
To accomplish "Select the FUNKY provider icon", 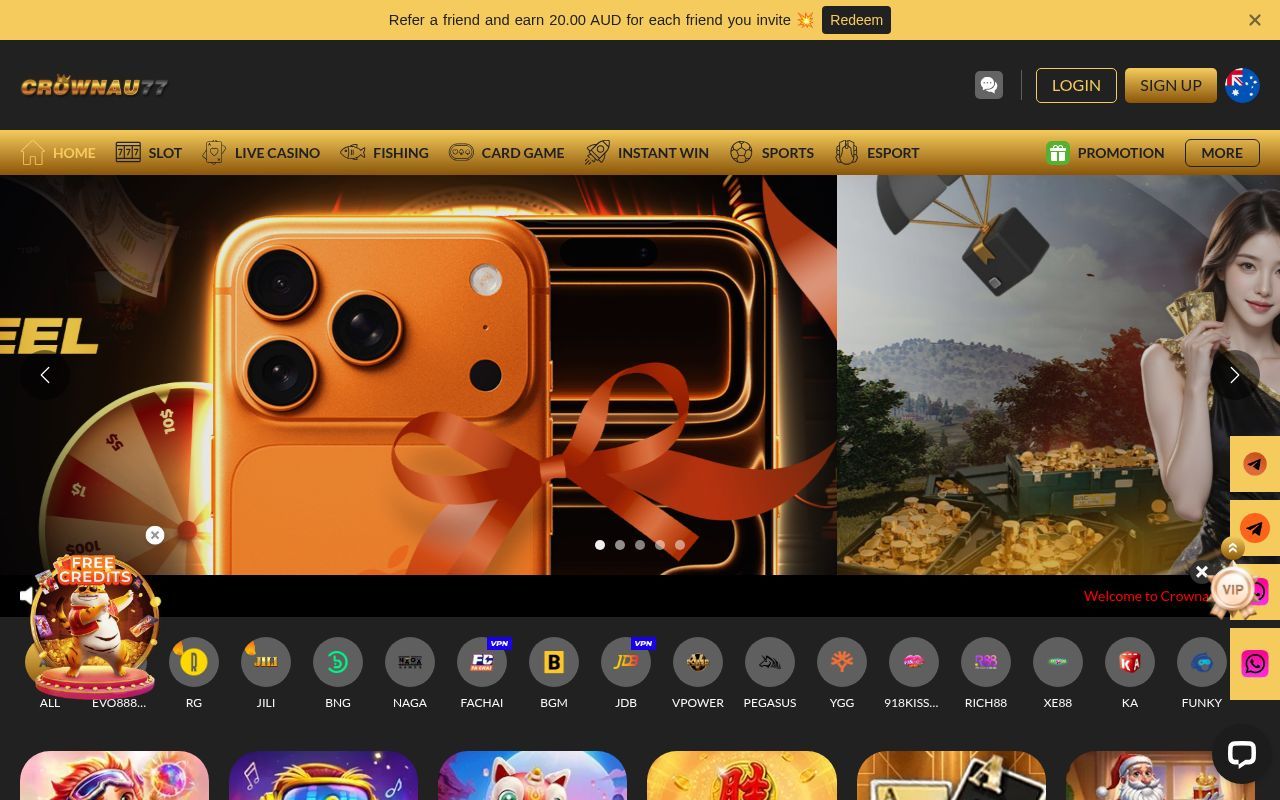I will [x=1202, y=662].
